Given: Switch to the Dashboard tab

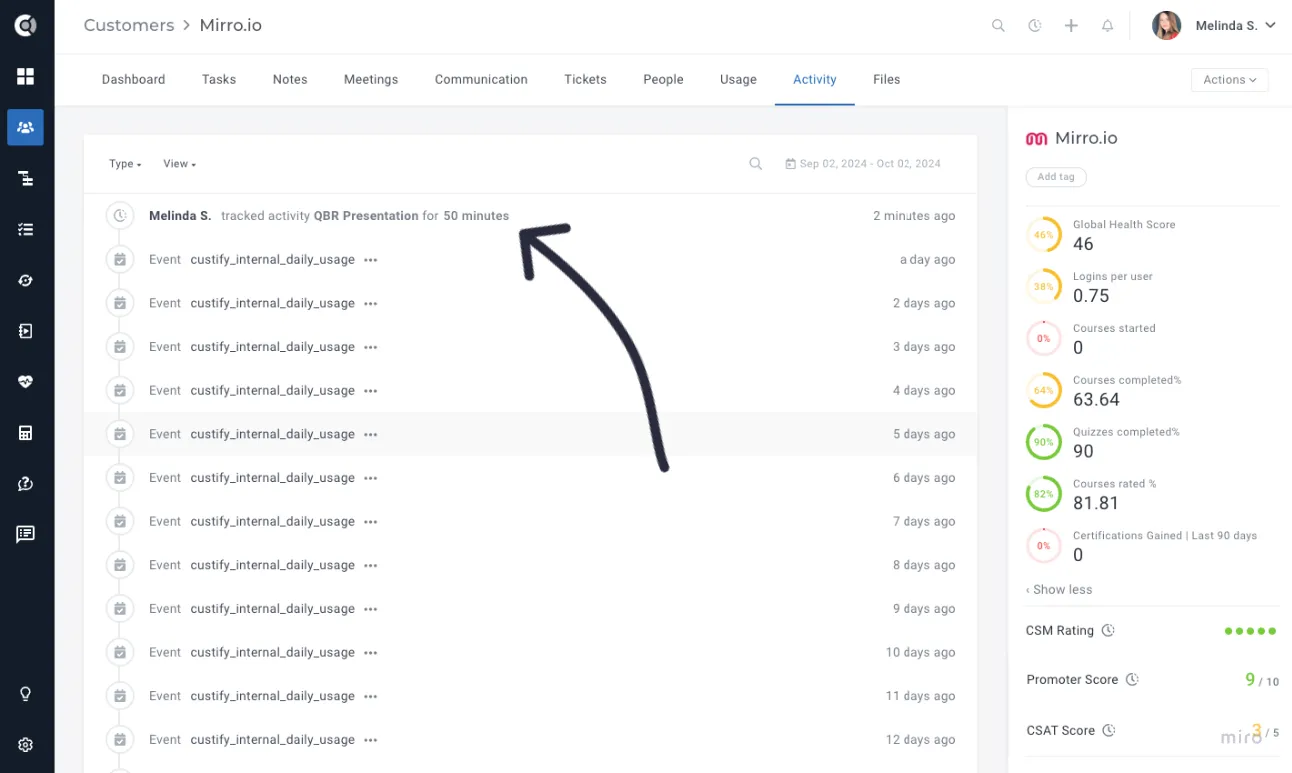Looking at the screenshot, I should [x=133, y=80].
